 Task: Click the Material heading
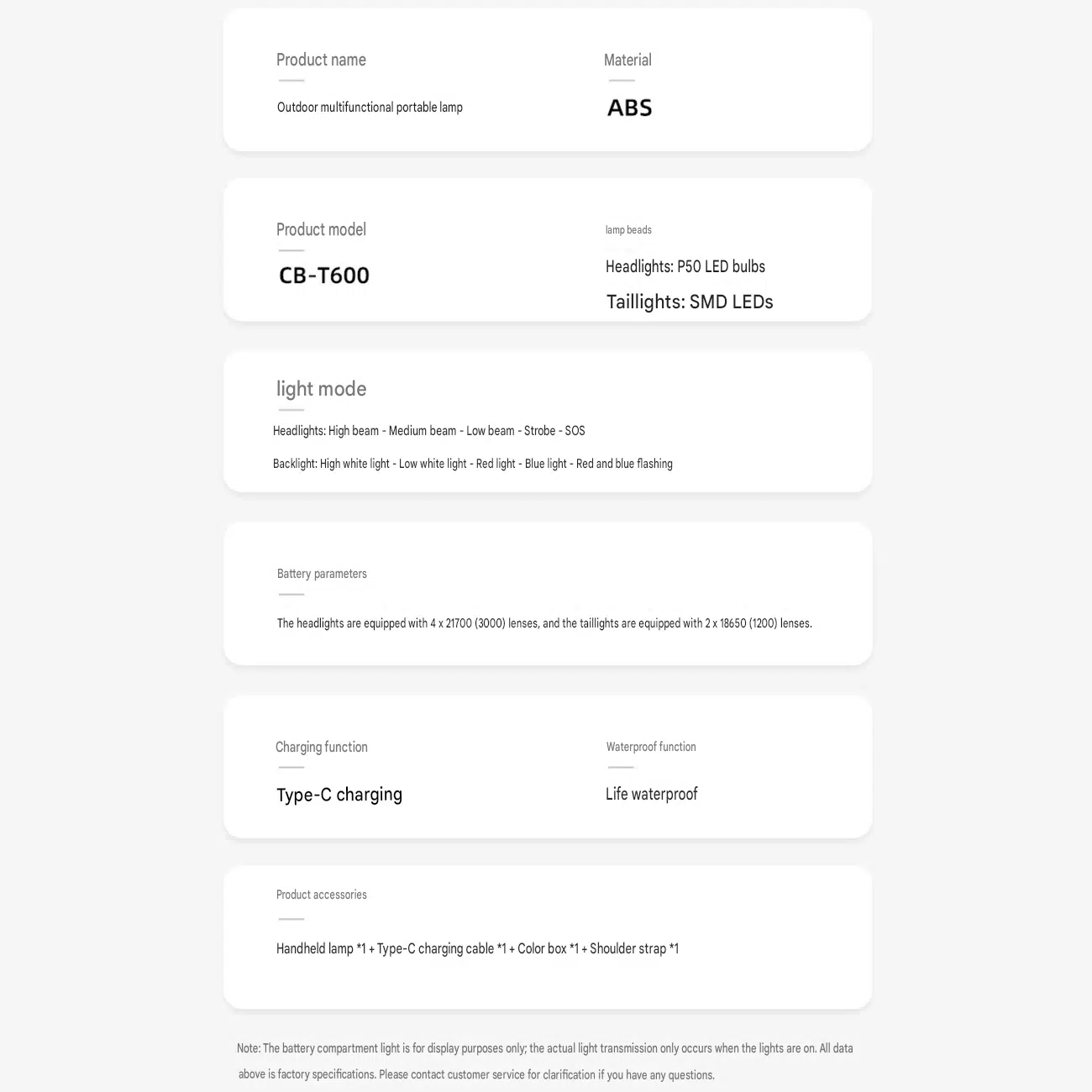627,60
